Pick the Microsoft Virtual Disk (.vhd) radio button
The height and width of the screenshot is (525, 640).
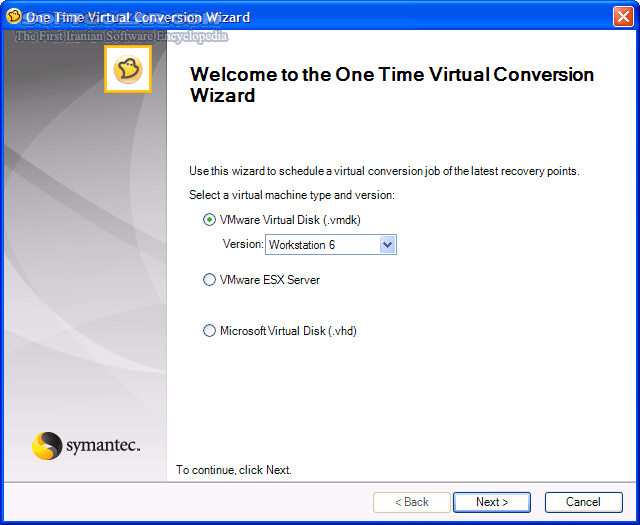[209, 331]
